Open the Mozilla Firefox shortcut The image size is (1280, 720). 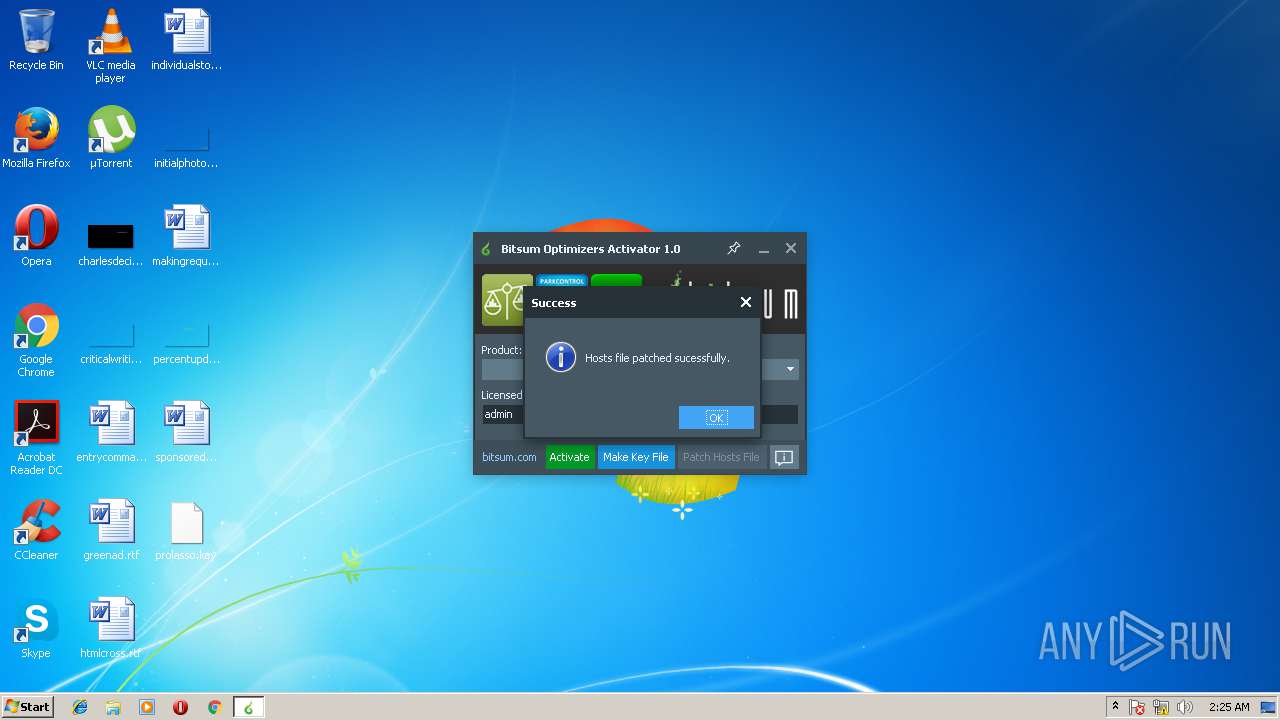[x=36, y=138]
